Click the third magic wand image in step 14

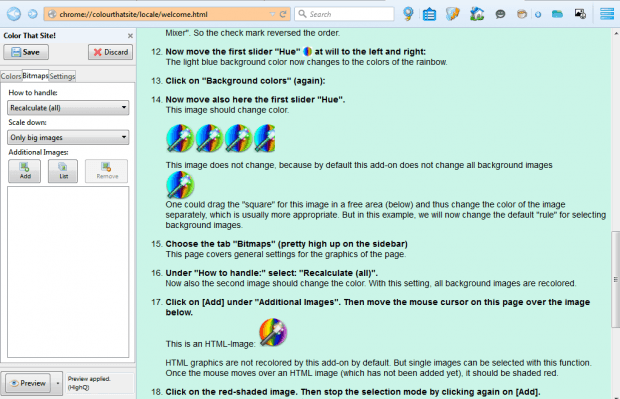click(238, 138)
